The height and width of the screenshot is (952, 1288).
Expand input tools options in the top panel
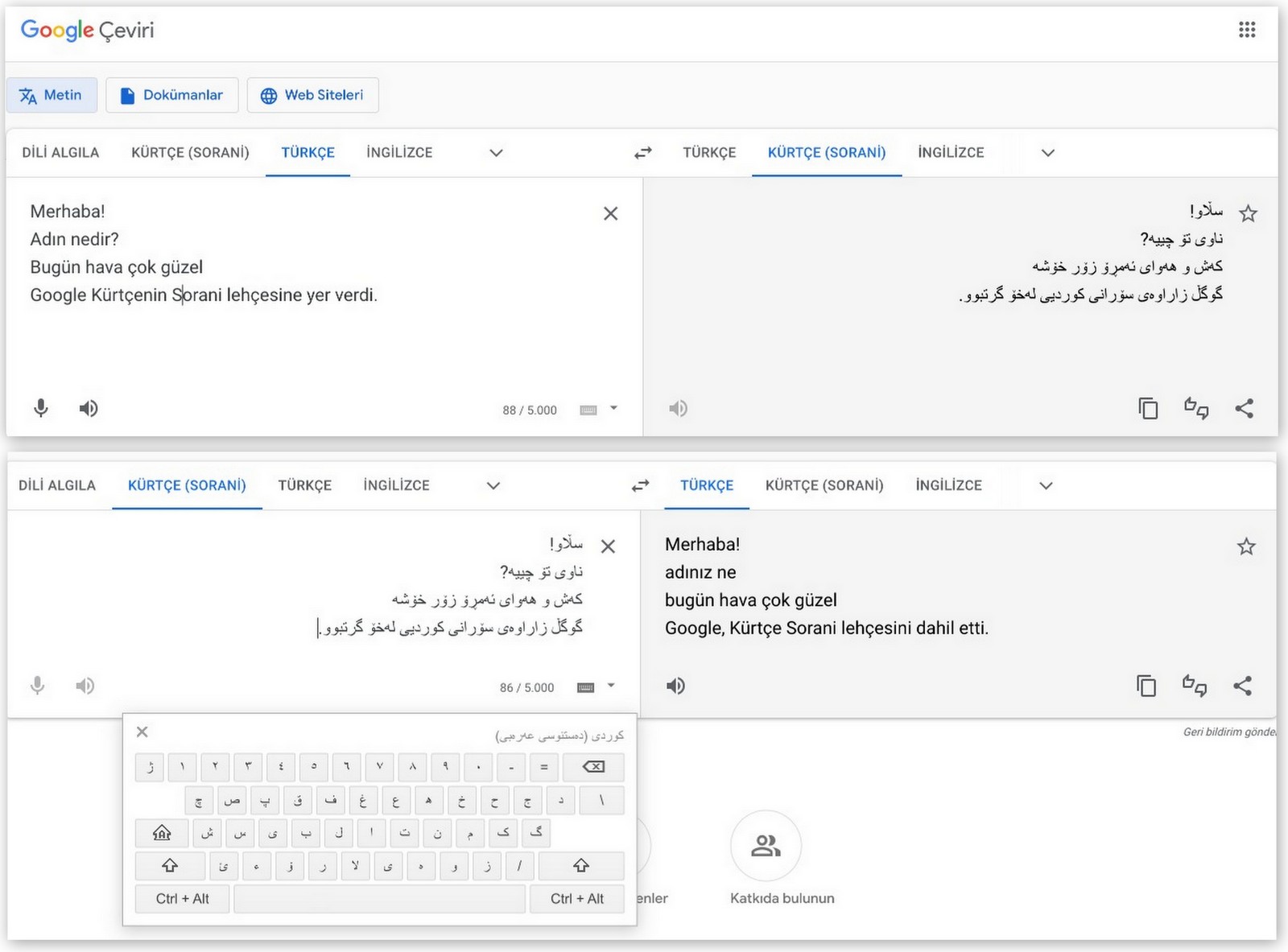point(614,408)
